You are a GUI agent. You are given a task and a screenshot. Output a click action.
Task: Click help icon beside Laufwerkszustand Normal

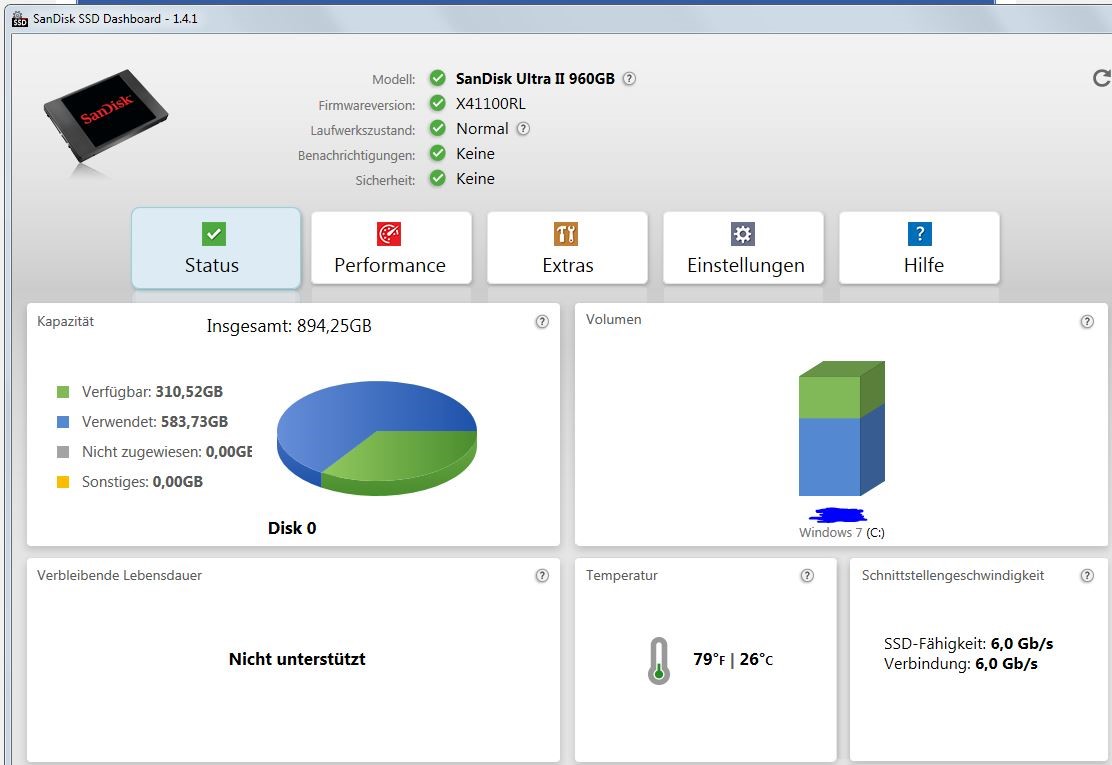523,128
